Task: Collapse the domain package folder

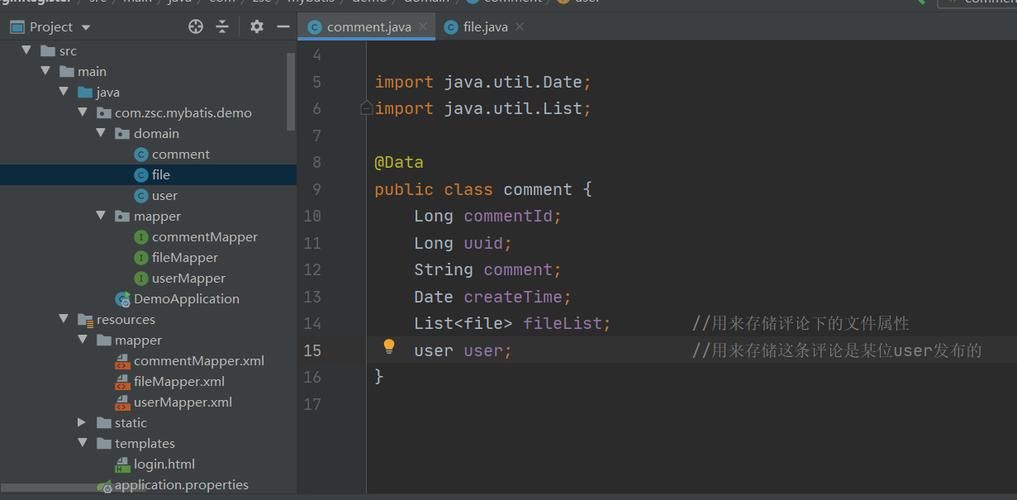Action: [x=101, y=133]
